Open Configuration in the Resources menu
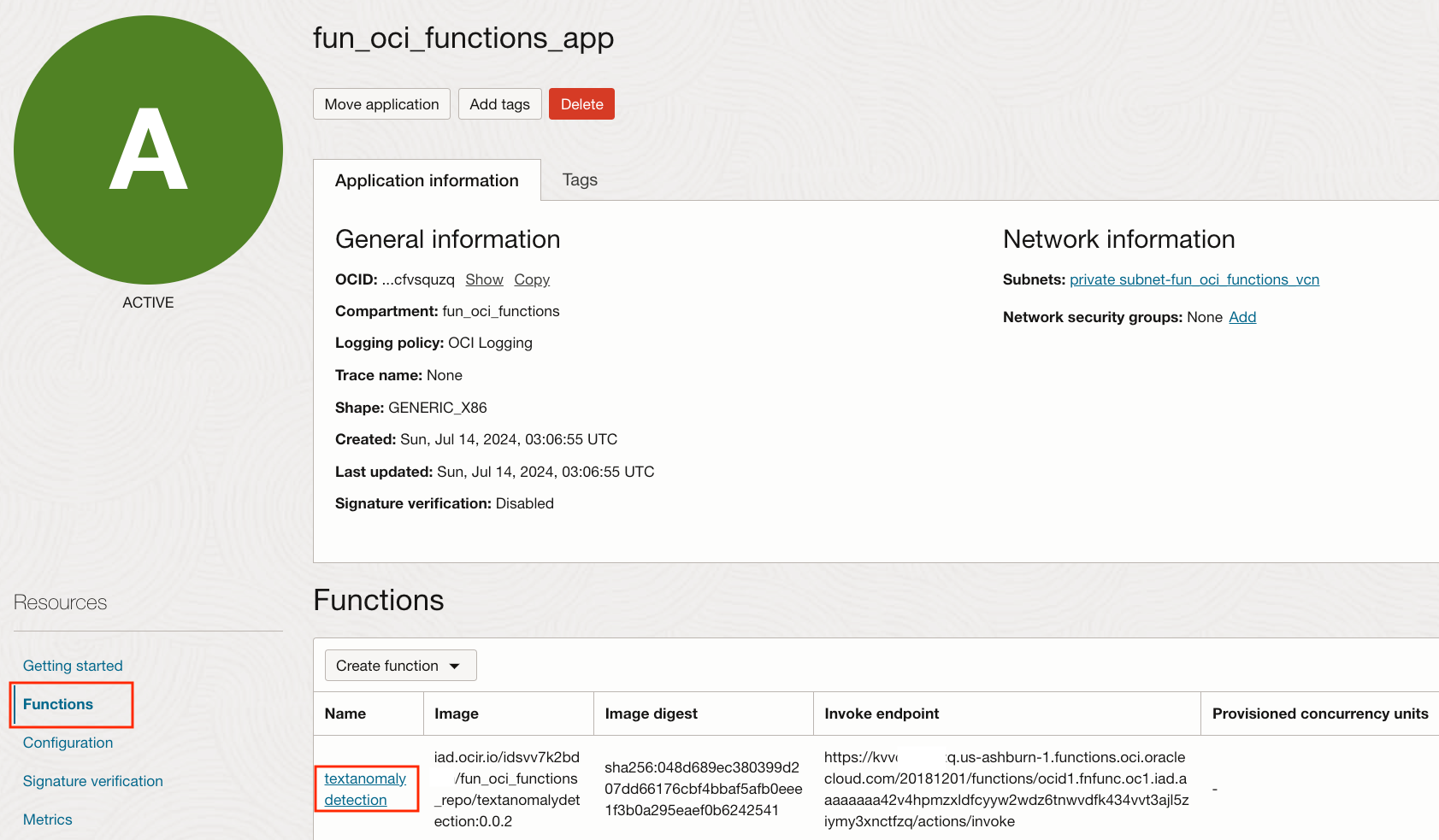 tap(68, 743)
